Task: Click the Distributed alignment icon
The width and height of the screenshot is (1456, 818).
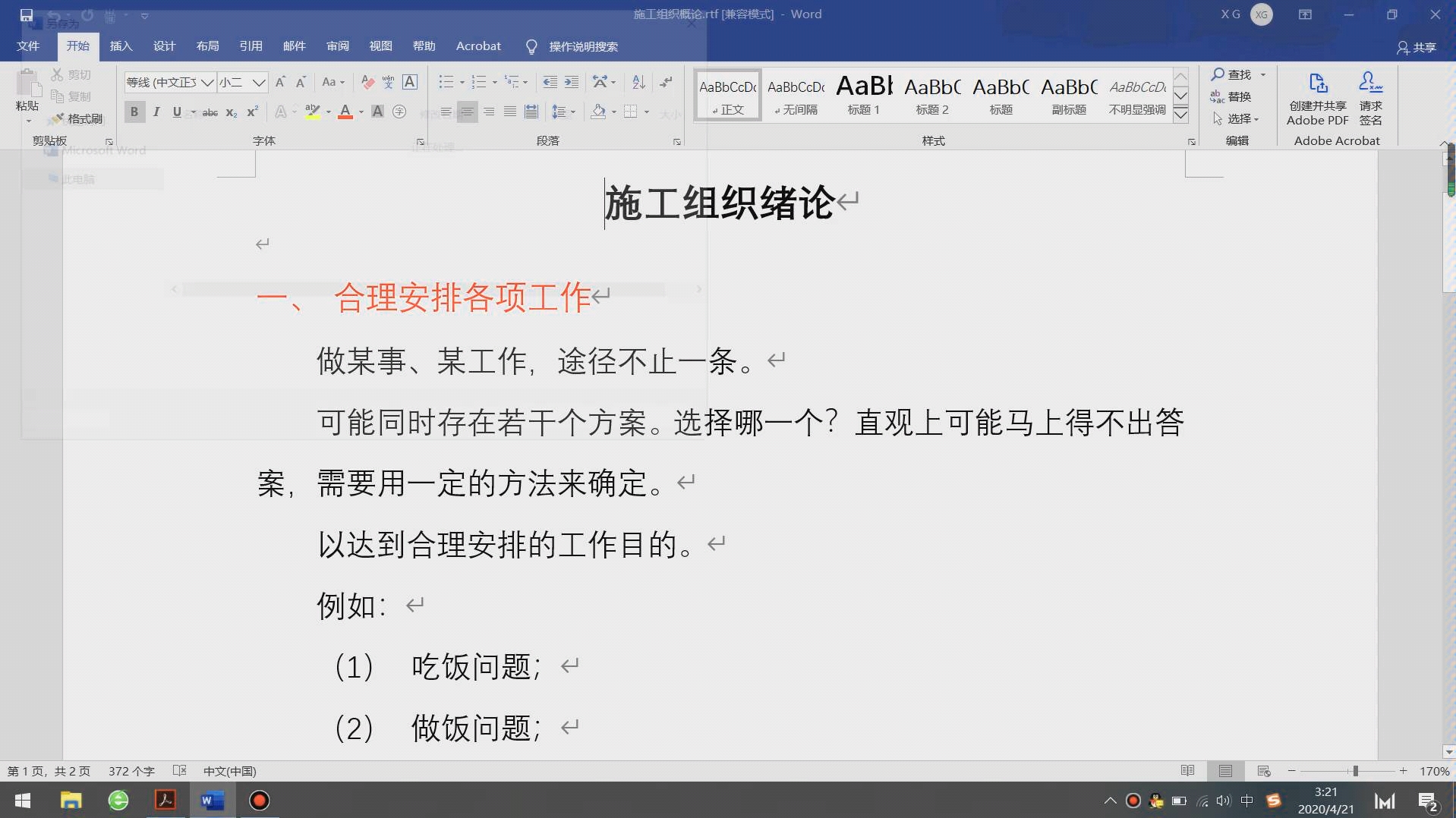Action: pyautogui.click(x=531, y=112)
